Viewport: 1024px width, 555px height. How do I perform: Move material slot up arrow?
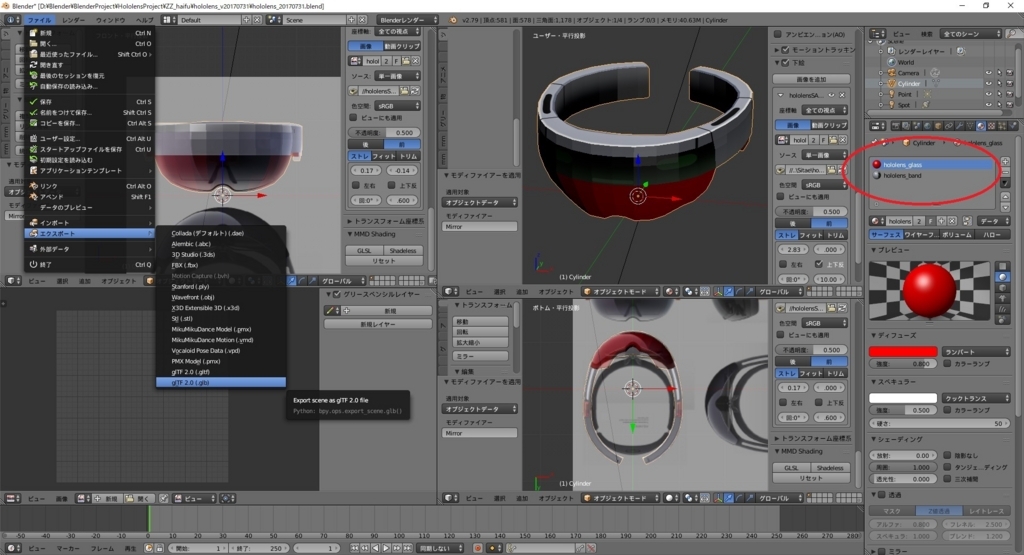(x=1005, y=197)
